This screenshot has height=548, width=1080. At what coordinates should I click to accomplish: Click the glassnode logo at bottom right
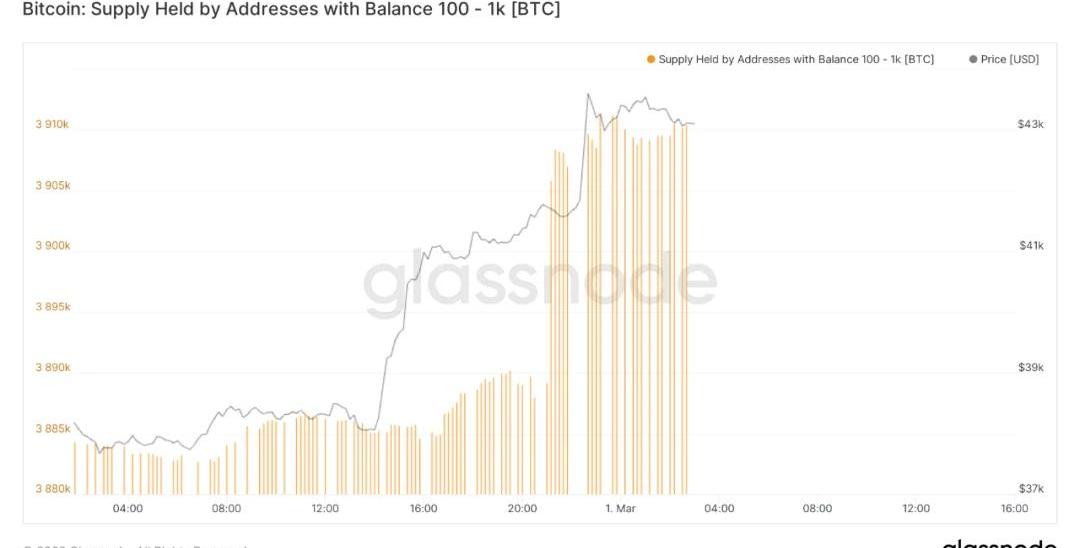pos(998,543)
